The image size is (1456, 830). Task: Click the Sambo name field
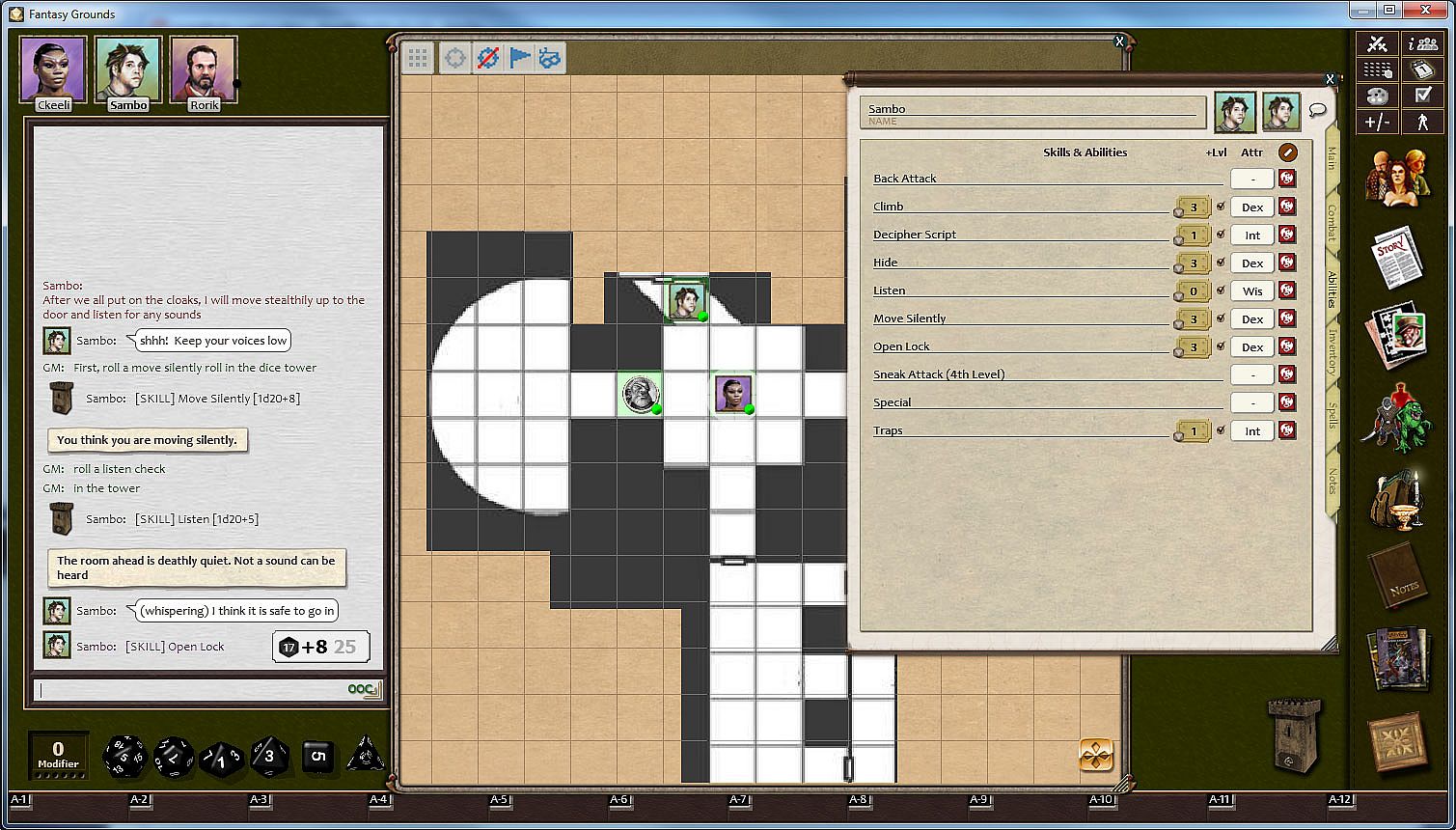pyautogui.click(x=1033, y=112)
